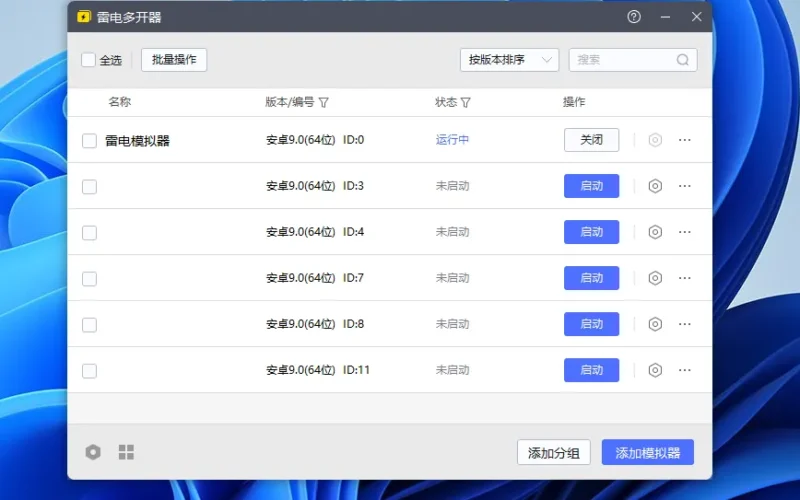
Task: Tick checkbox for emulator ID:11
Action: 89,371
